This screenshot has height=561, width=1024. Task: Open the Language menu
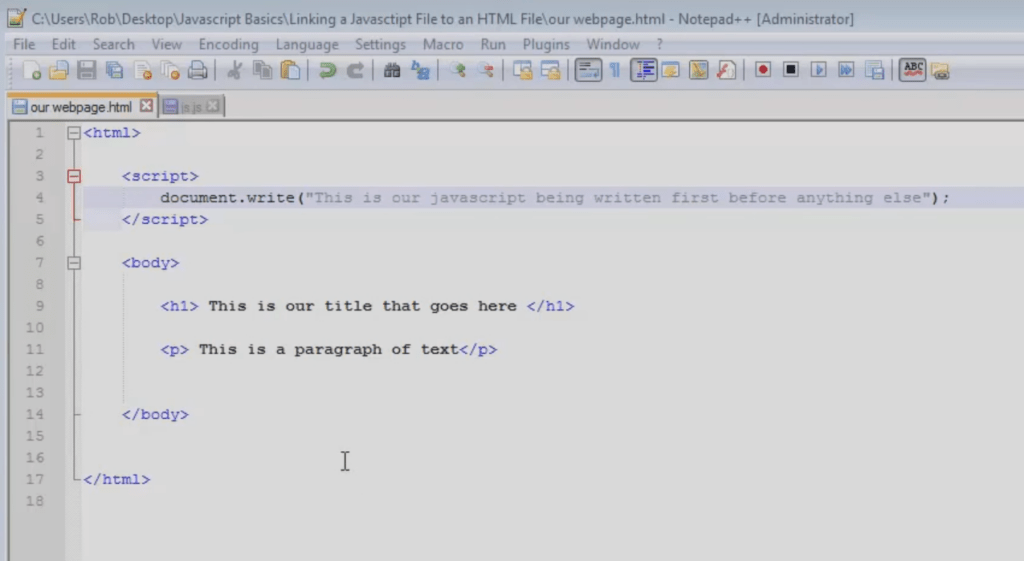click(x=307, y=44)
